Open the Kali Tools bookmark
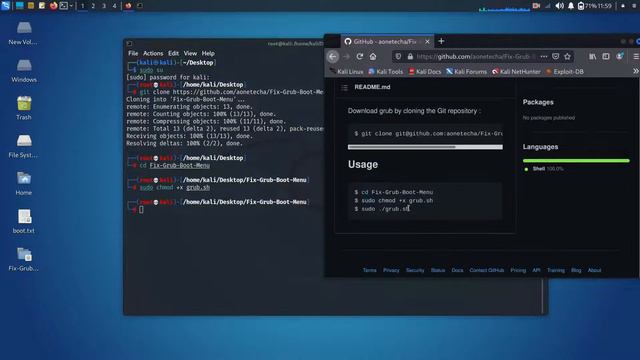 [386, 71]
